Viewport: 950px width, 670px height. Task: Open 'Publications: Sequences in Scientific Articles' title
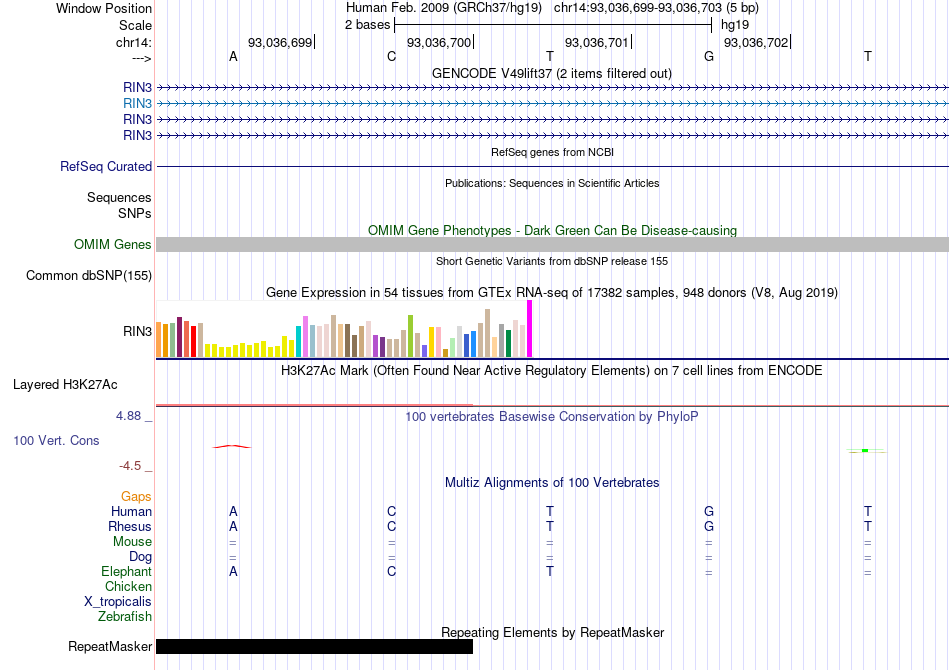coord(552,183)
